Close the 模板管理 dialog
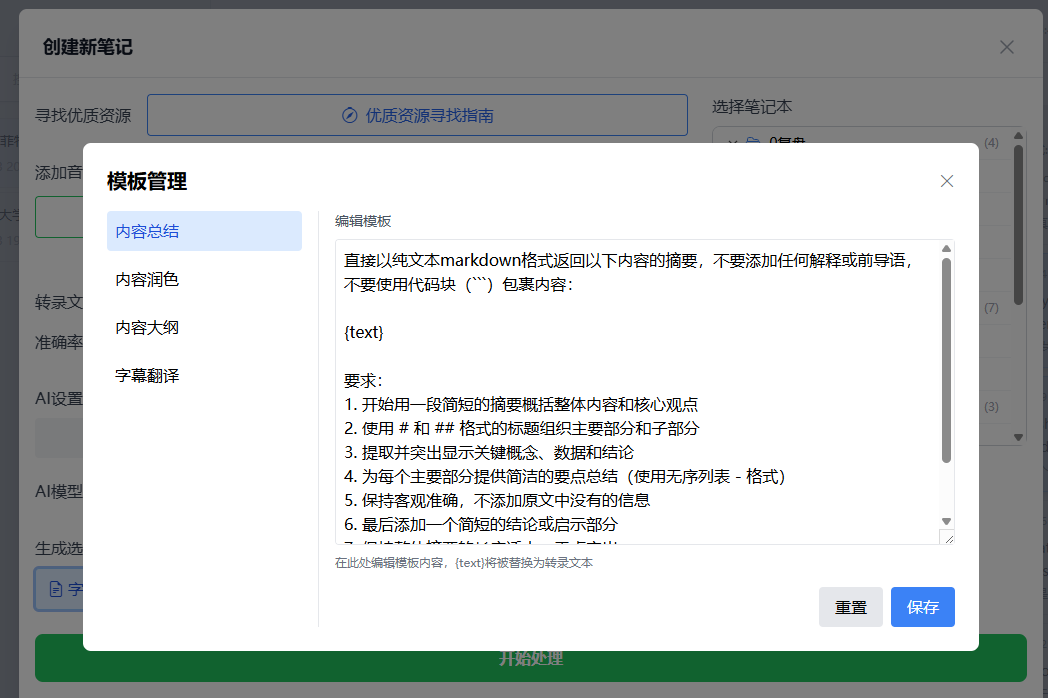Viewport: 1048px width, 698px height. click(947, 181)
